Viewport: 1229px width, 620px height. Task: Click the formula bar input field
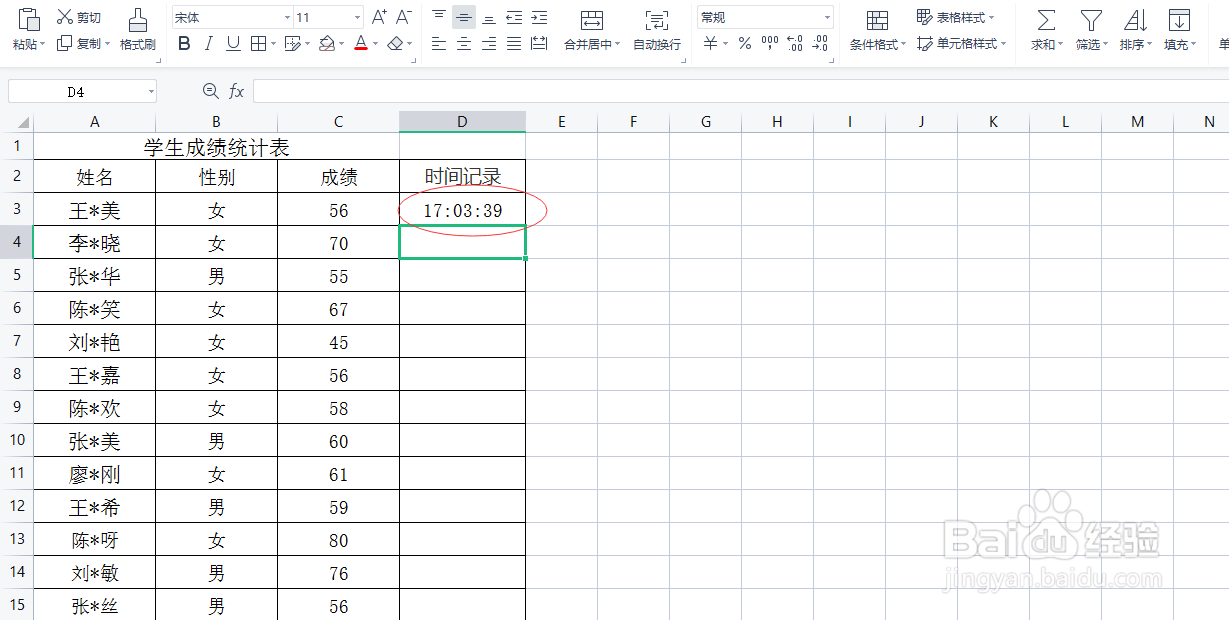tap(740, 91)
